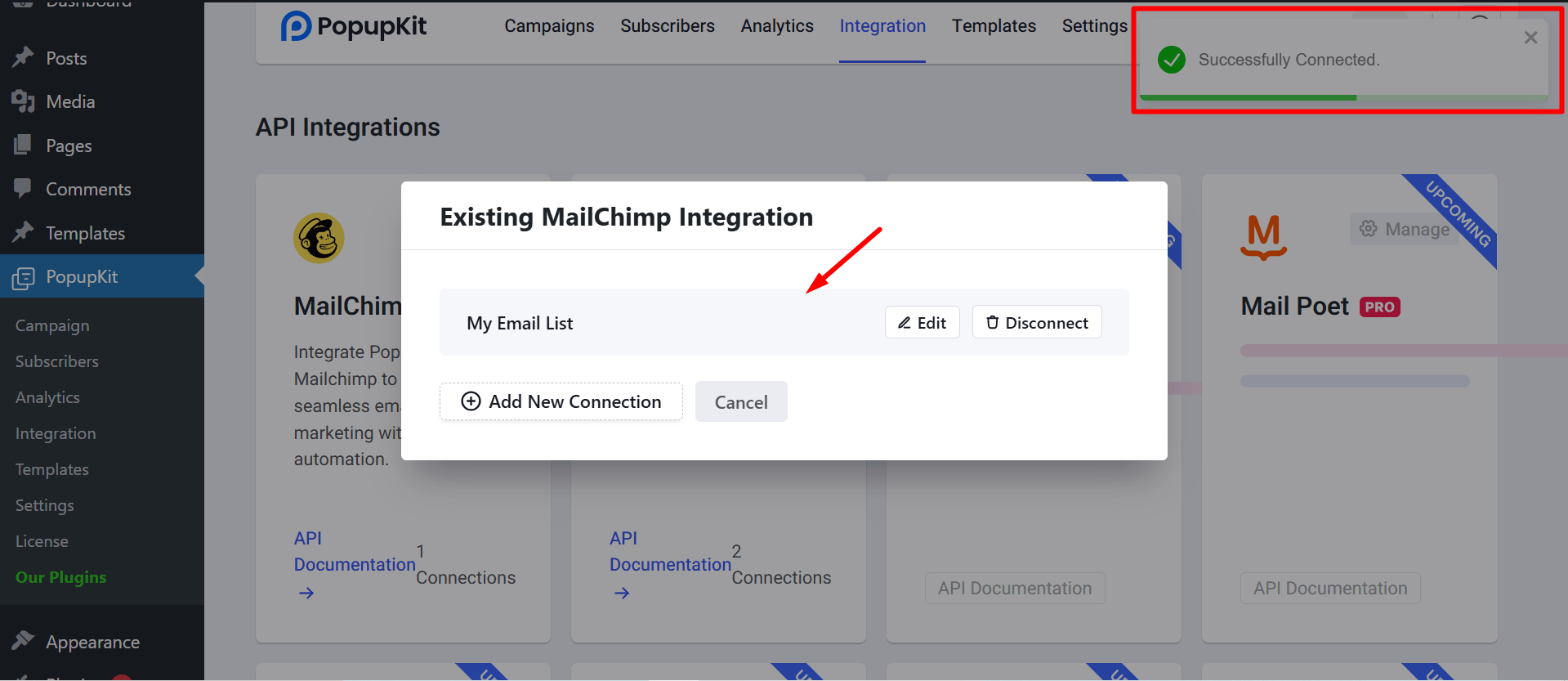Click API Documentation button on third card
This screenshot has height=681, width=1568.
pos(1015,588)
